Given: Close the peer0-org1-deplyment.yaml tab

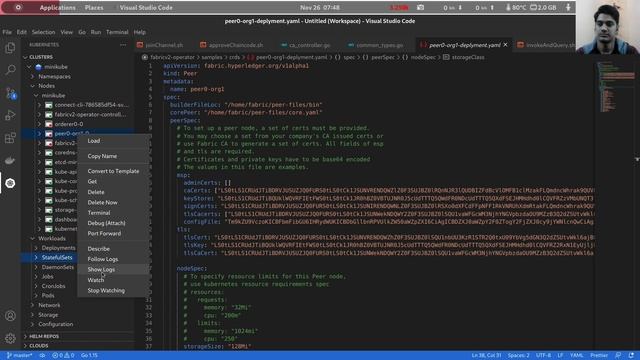Looking at the screenshot, I should point(505,45).
